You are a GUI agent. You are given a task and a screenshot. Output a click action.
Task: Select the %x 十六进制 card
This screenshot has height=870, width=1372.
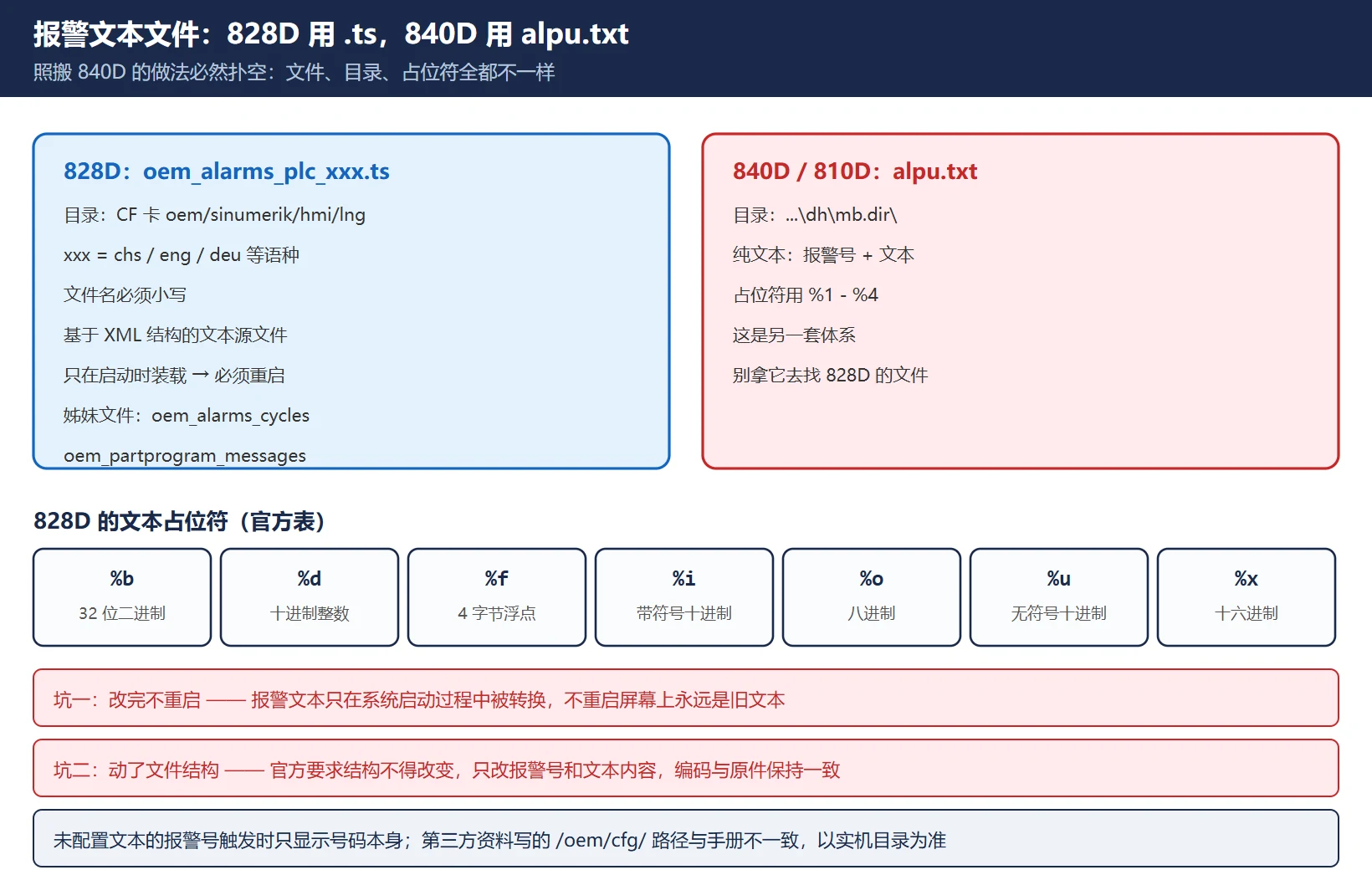point(1247,597)
